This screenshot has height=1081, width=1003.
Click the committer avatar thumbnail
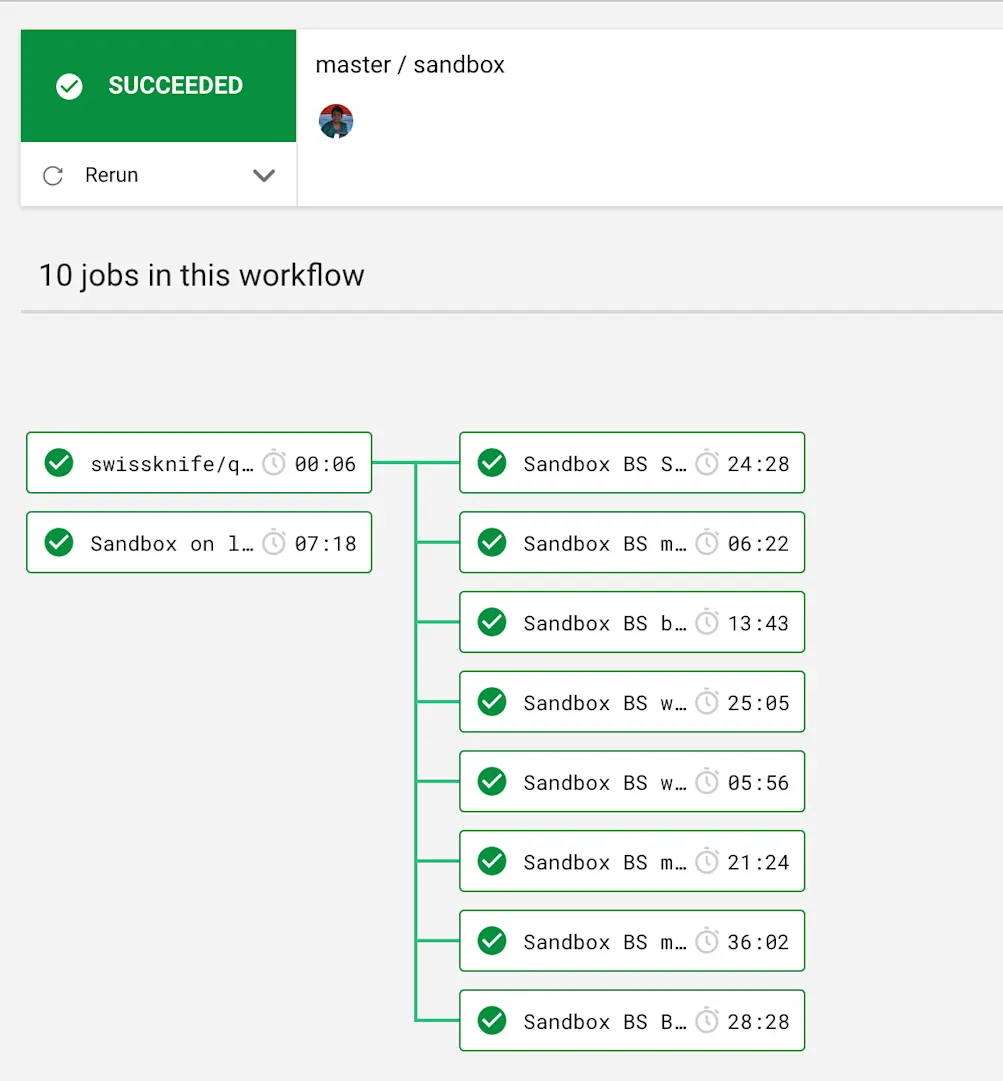pyautogui.click(x=336, y=121)
